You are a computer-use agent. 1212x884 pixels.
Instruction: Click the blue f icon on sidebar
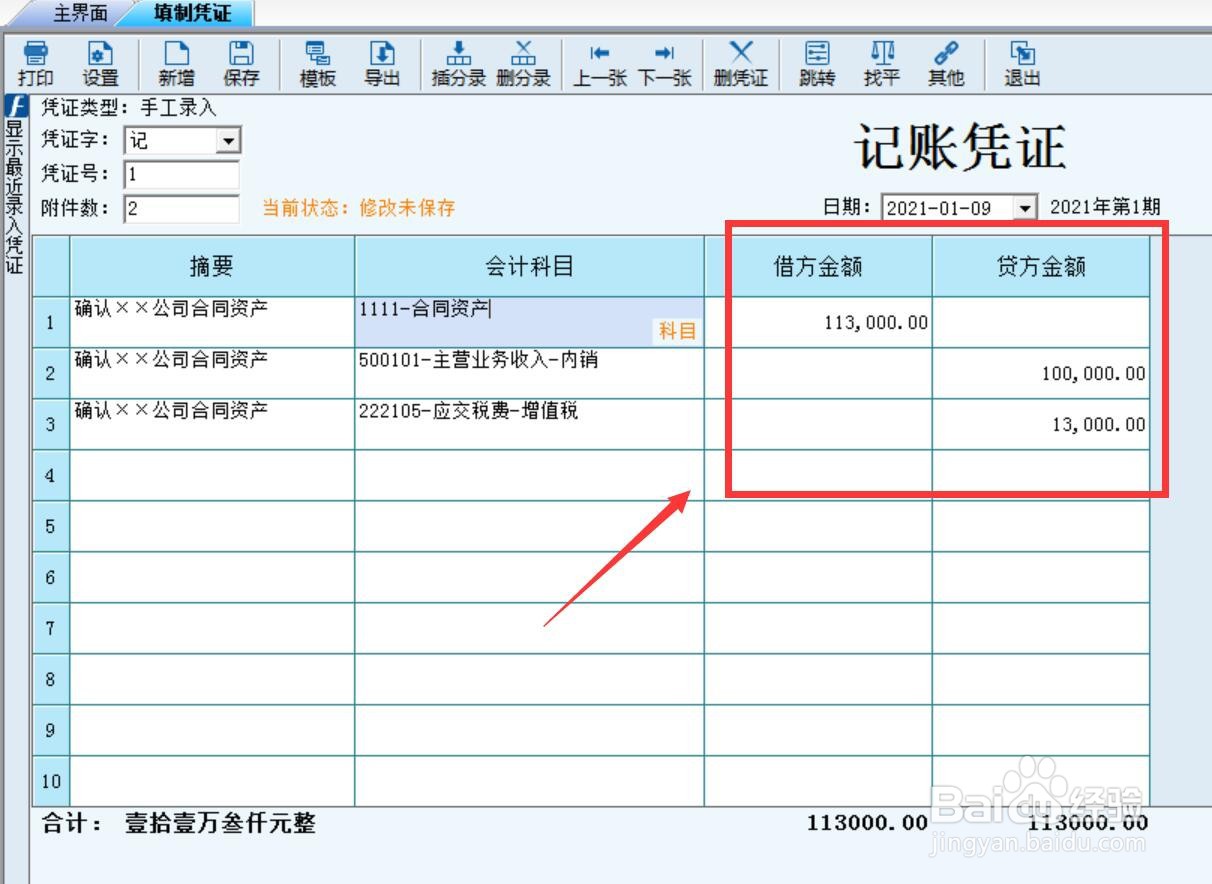(x=15, y=105)
